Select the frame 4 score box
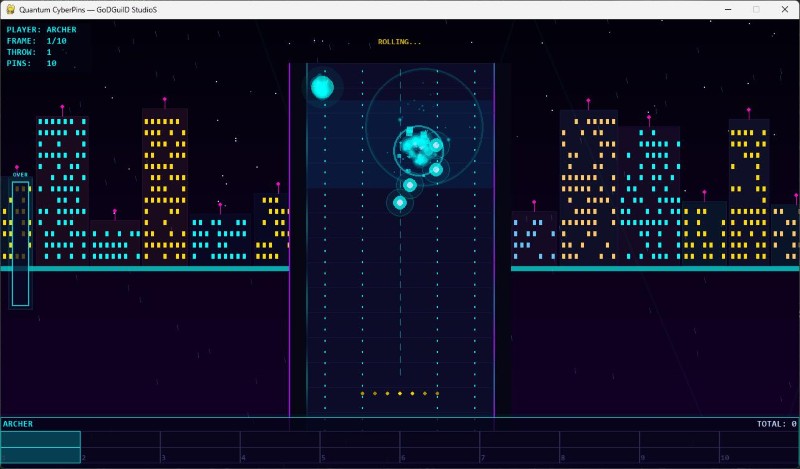Screen dimensions: 800x469 (280, 447)
